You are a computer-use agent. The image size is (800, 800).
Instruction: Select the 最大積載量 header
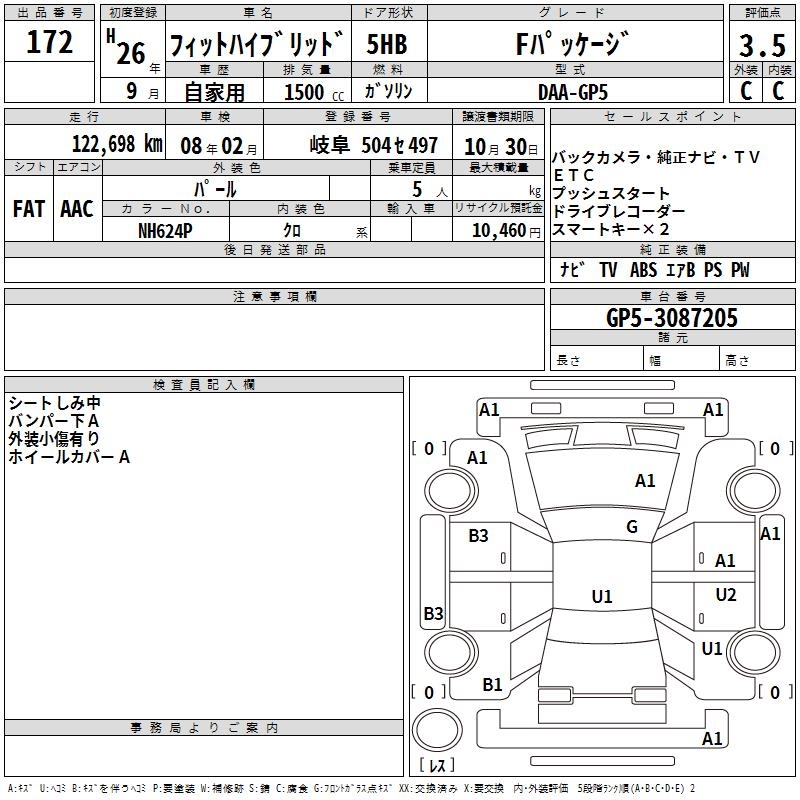498,168
